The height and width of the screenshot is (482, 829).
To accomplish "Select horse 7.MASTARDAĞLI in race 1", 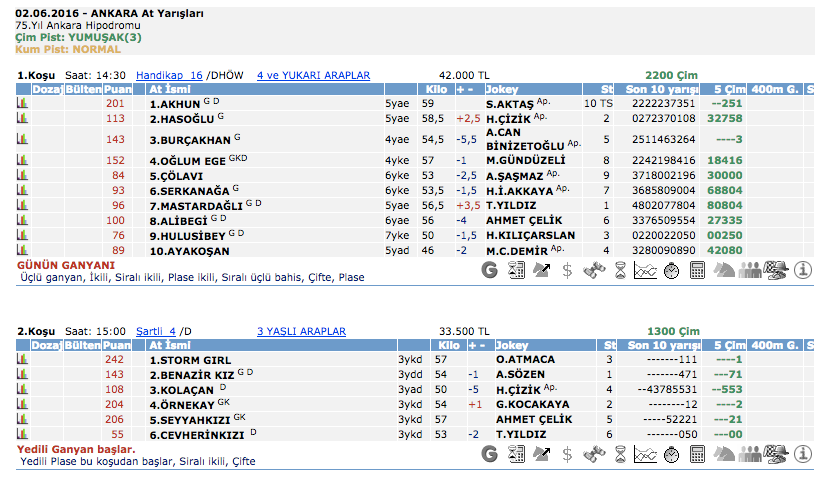I will coord(196,205).
